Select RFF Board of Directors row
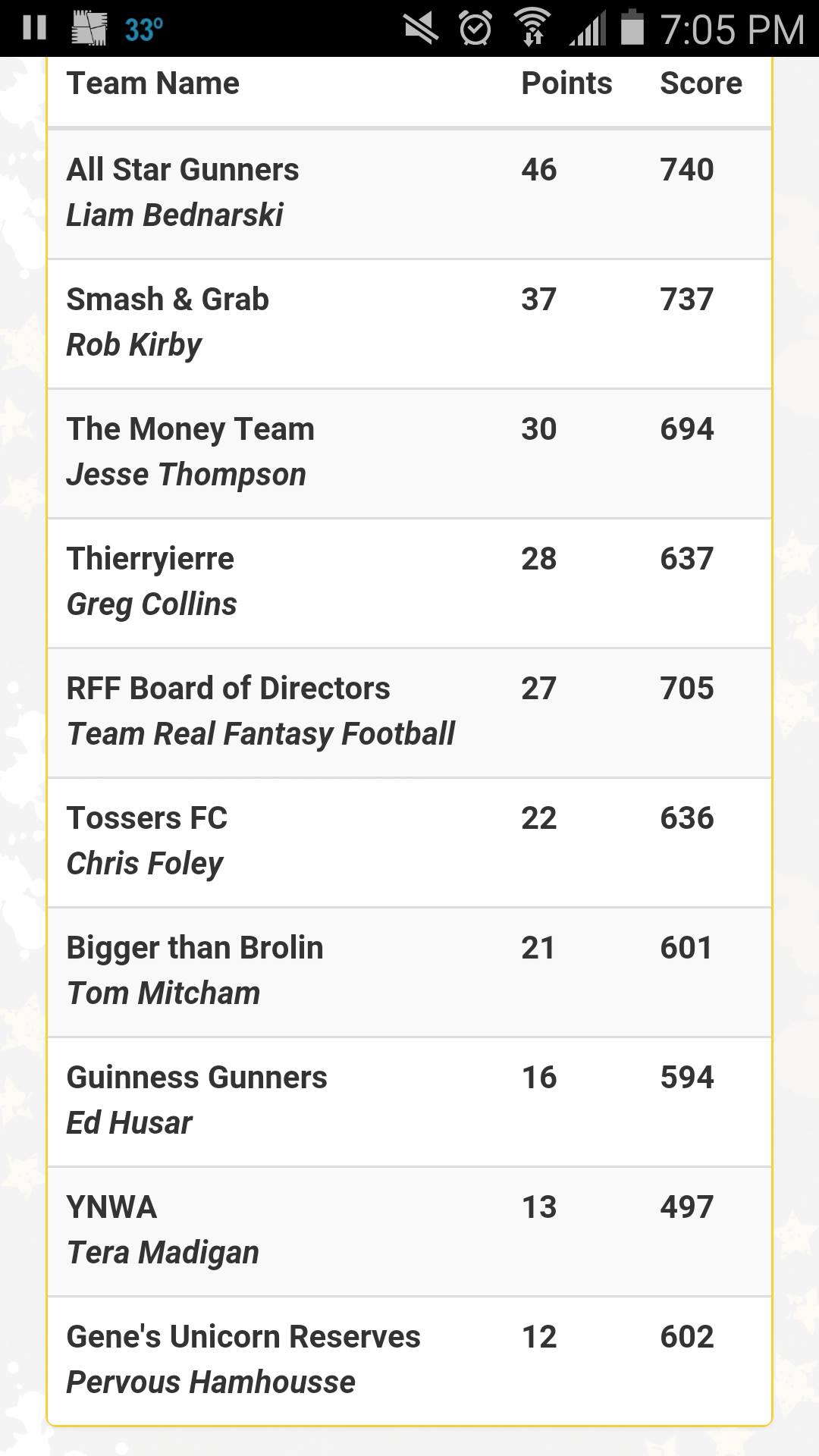 click(x=409, y=713)
